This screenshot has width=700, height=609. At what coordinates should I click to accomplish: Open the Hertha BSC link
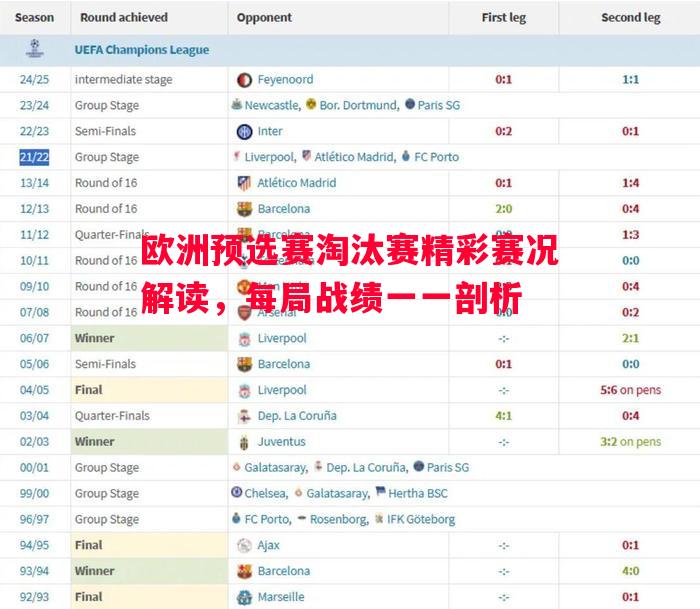(x=418, y=493)
